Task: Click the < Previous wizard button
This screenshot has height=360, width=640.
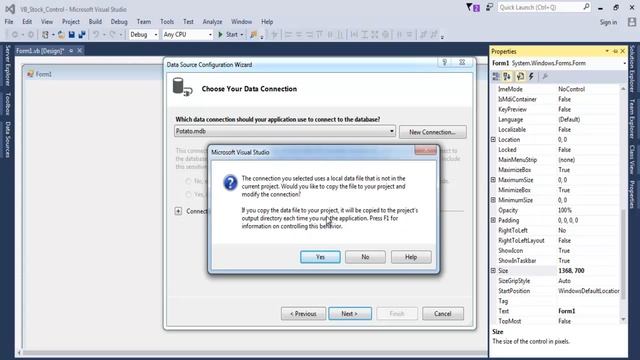Action: pos(303,314)
